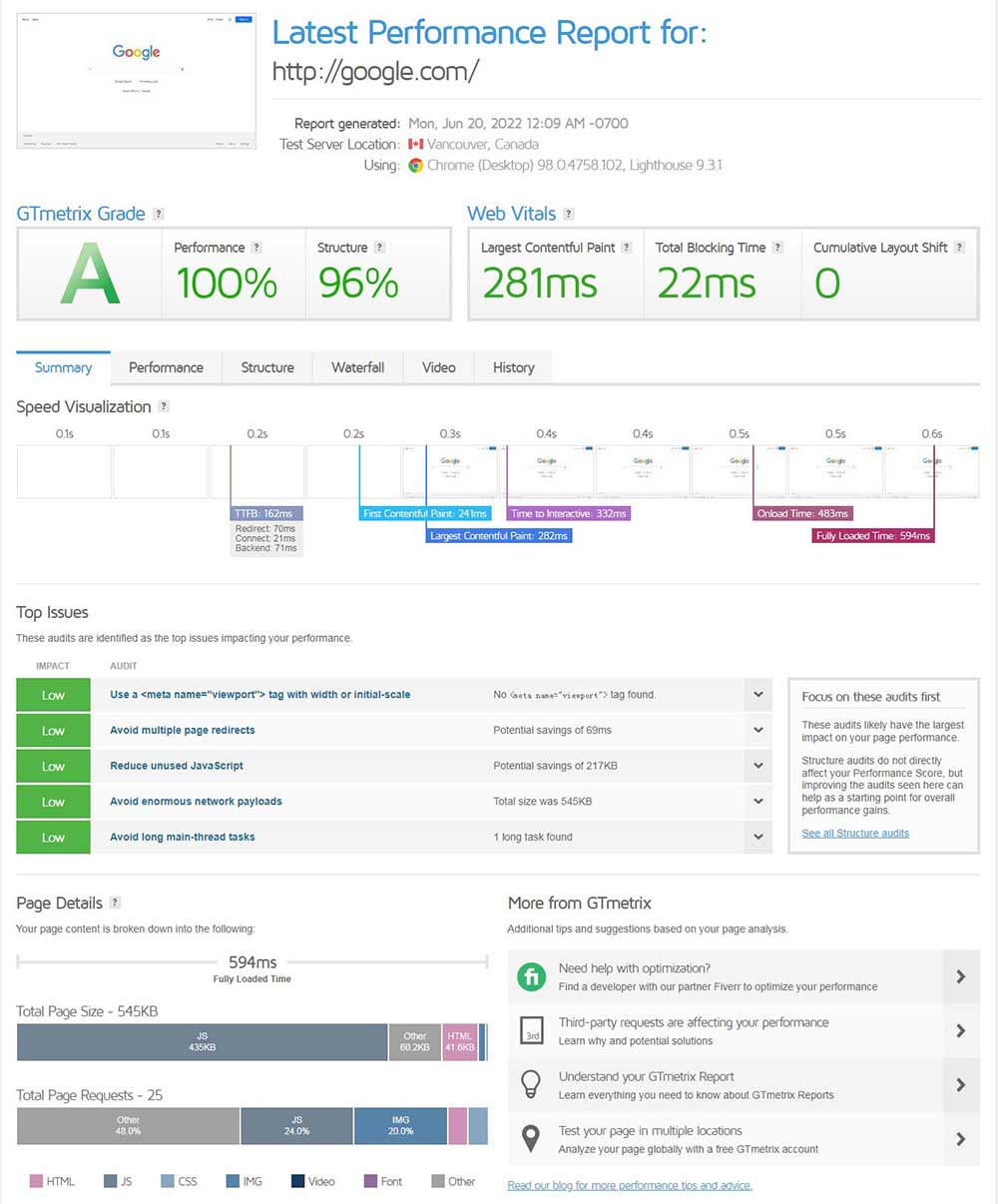Click the Canada flag icon
This screenshot has width=998, height=1204.
coord(415,145)
